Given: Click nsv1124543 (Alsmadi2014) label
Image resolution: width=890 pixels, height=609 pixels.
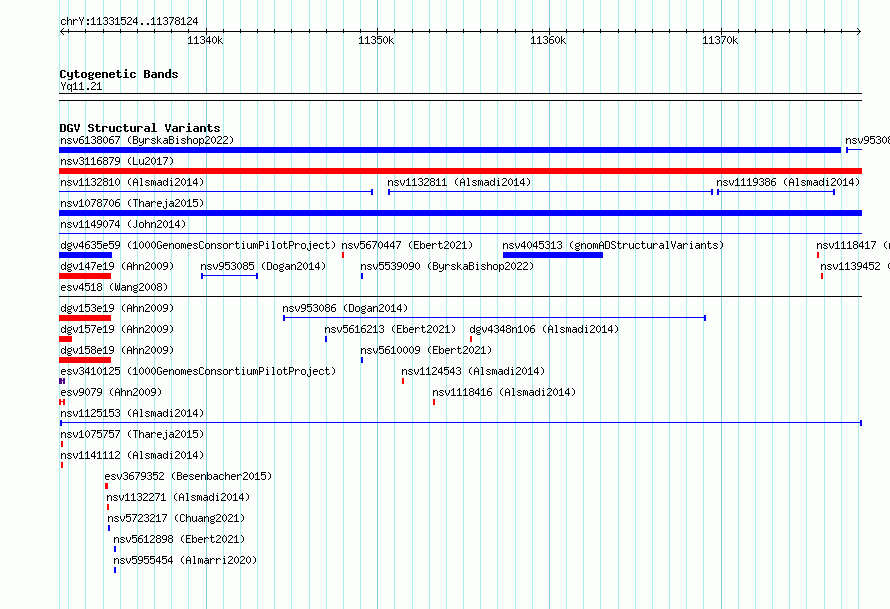Looking at the screenshot, I should click(473, 371).
